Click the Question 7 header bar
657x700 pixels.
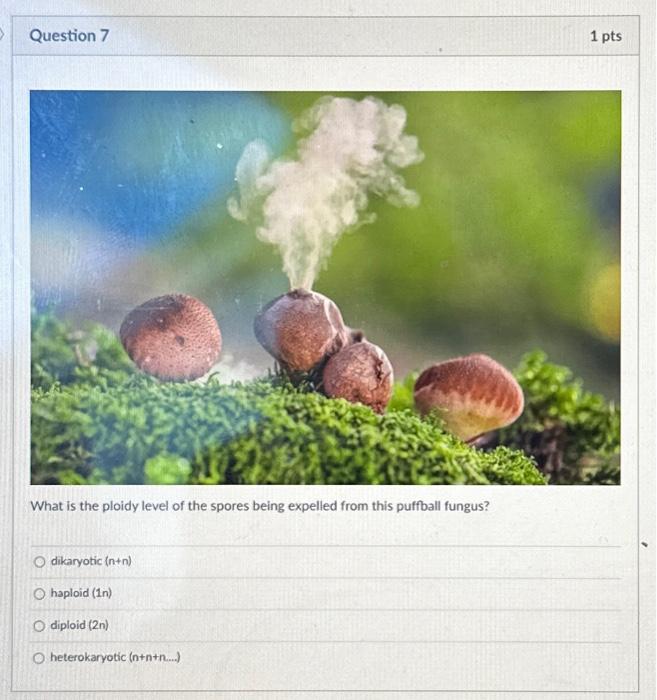click(326, 36)
